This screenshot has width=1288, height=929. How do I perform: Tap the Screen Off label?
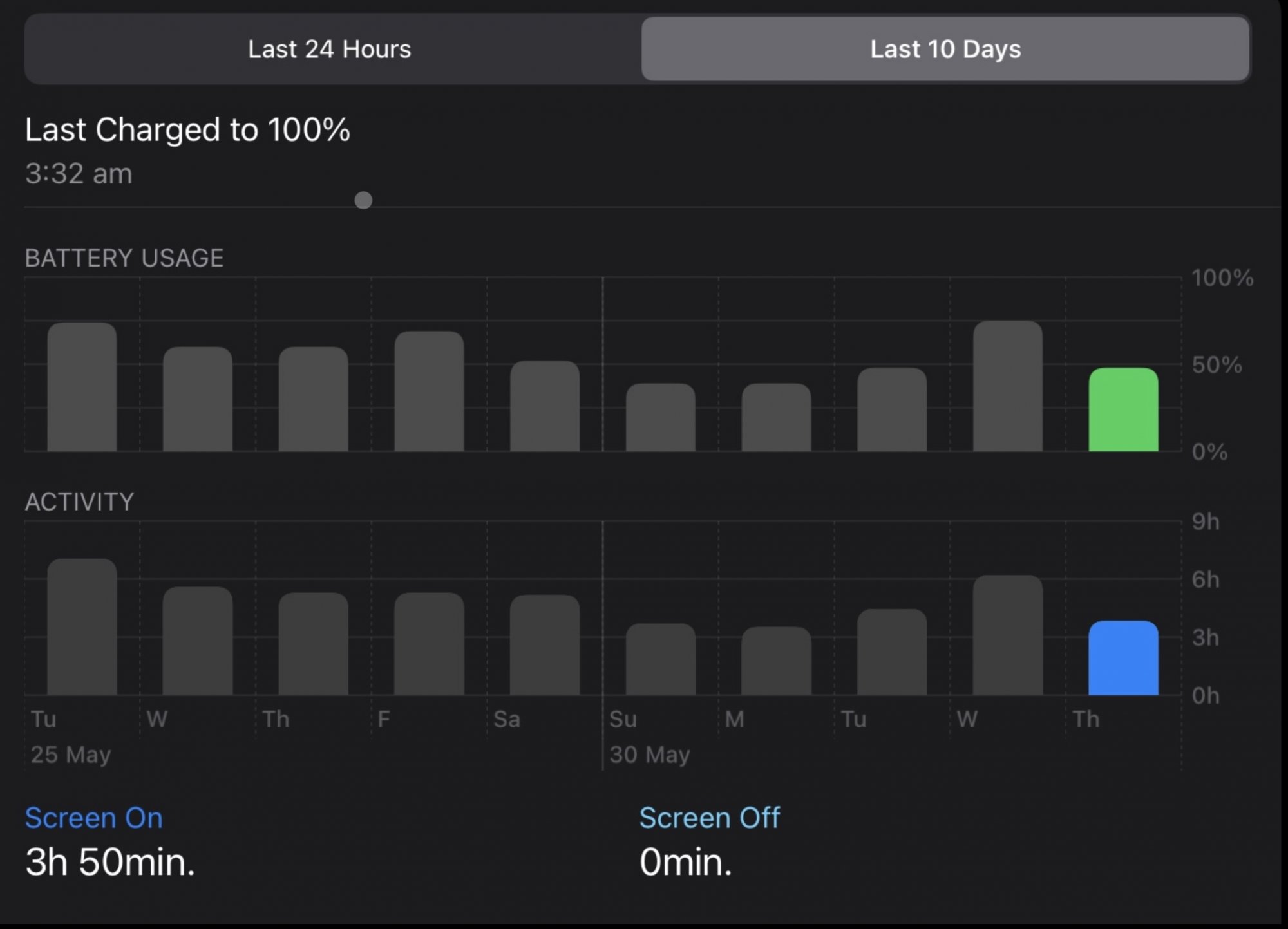click(709, 818)
